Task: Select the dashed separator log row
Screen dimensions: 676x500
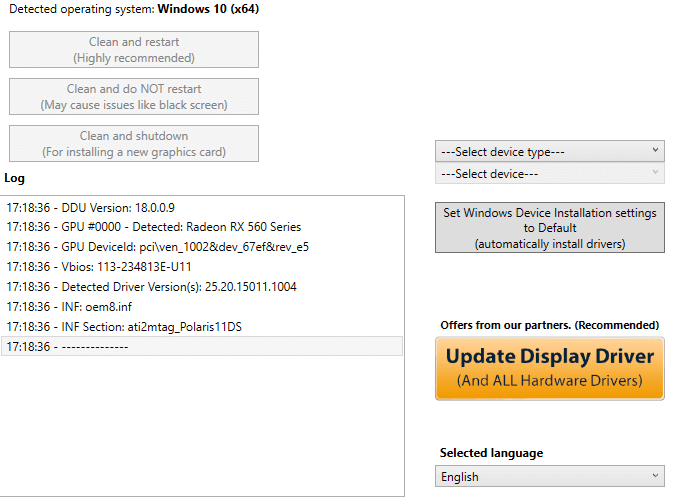Action: click(x=202, y=347)
